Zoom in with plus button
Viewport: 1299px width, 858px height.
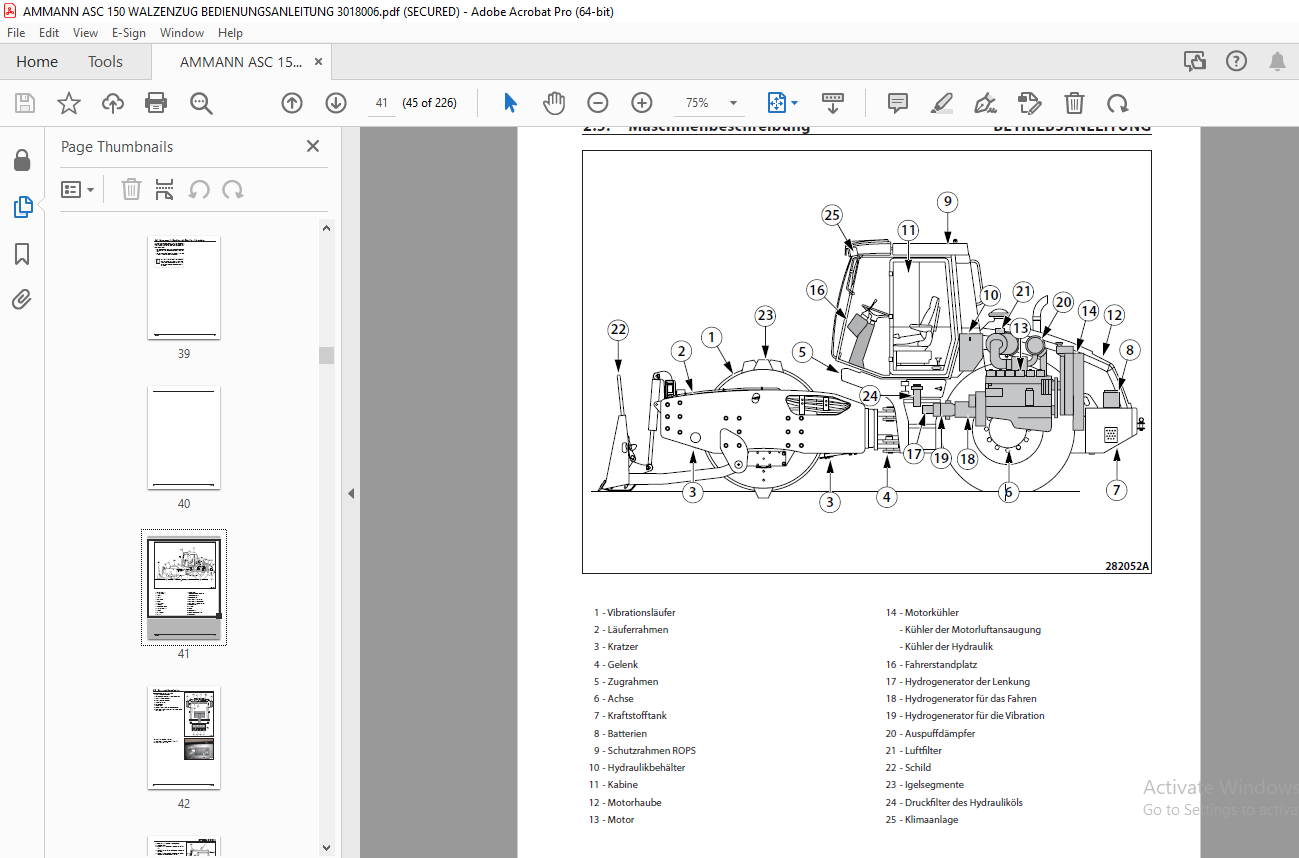[x=641, y=103]
